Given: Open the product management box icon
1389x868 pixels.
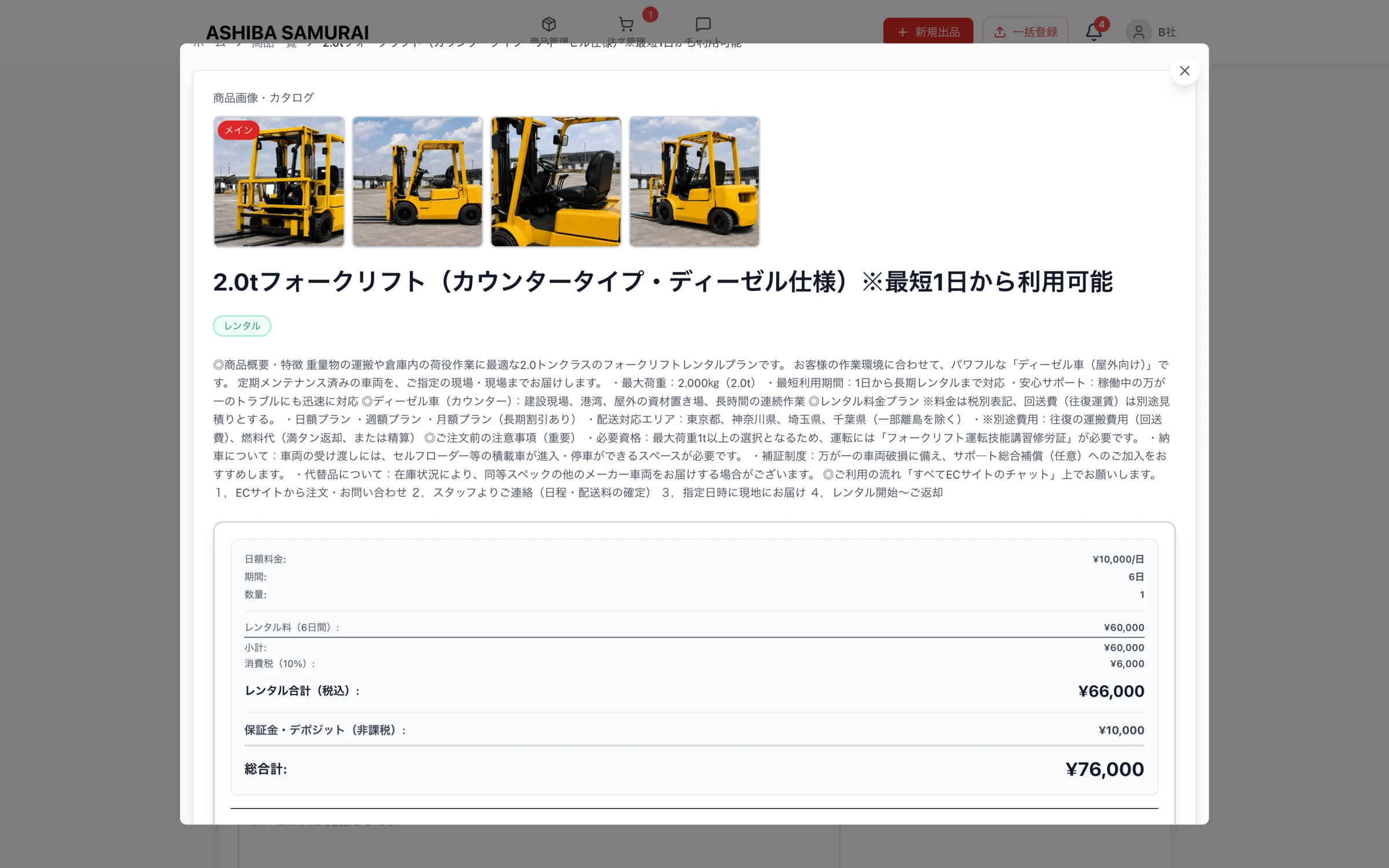Looking at the screenshot, I should point(549,24).
